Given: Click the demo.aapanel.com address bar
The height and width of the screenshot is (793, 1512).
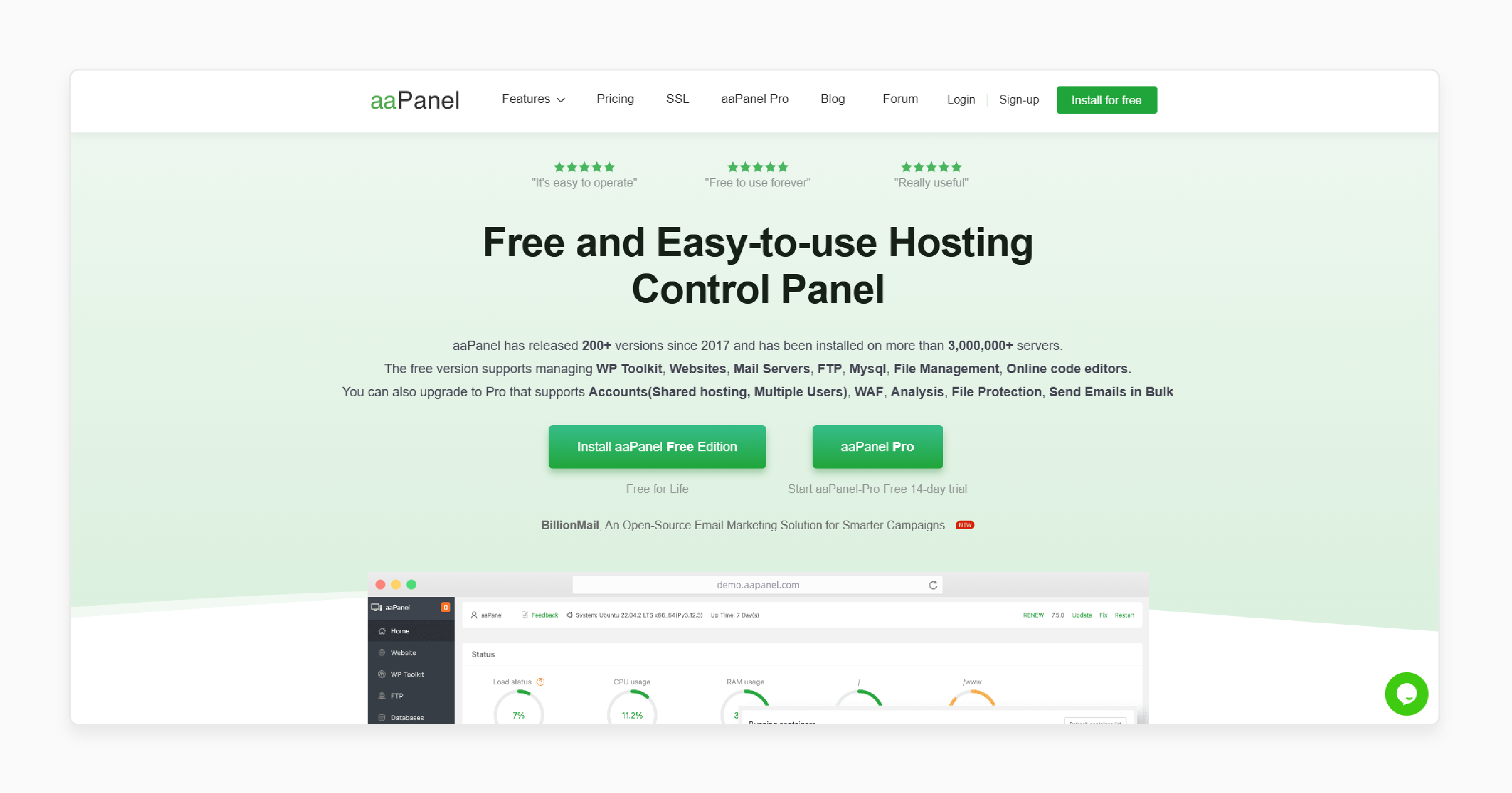Looking at the screenshot, I should pos(755,585).
